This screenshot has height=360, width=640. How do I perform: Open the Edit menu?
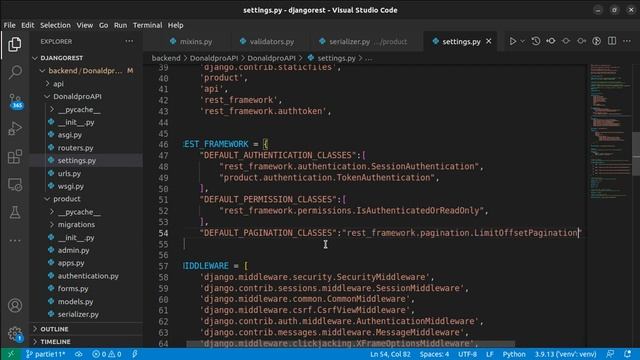(x=27, y=25)
